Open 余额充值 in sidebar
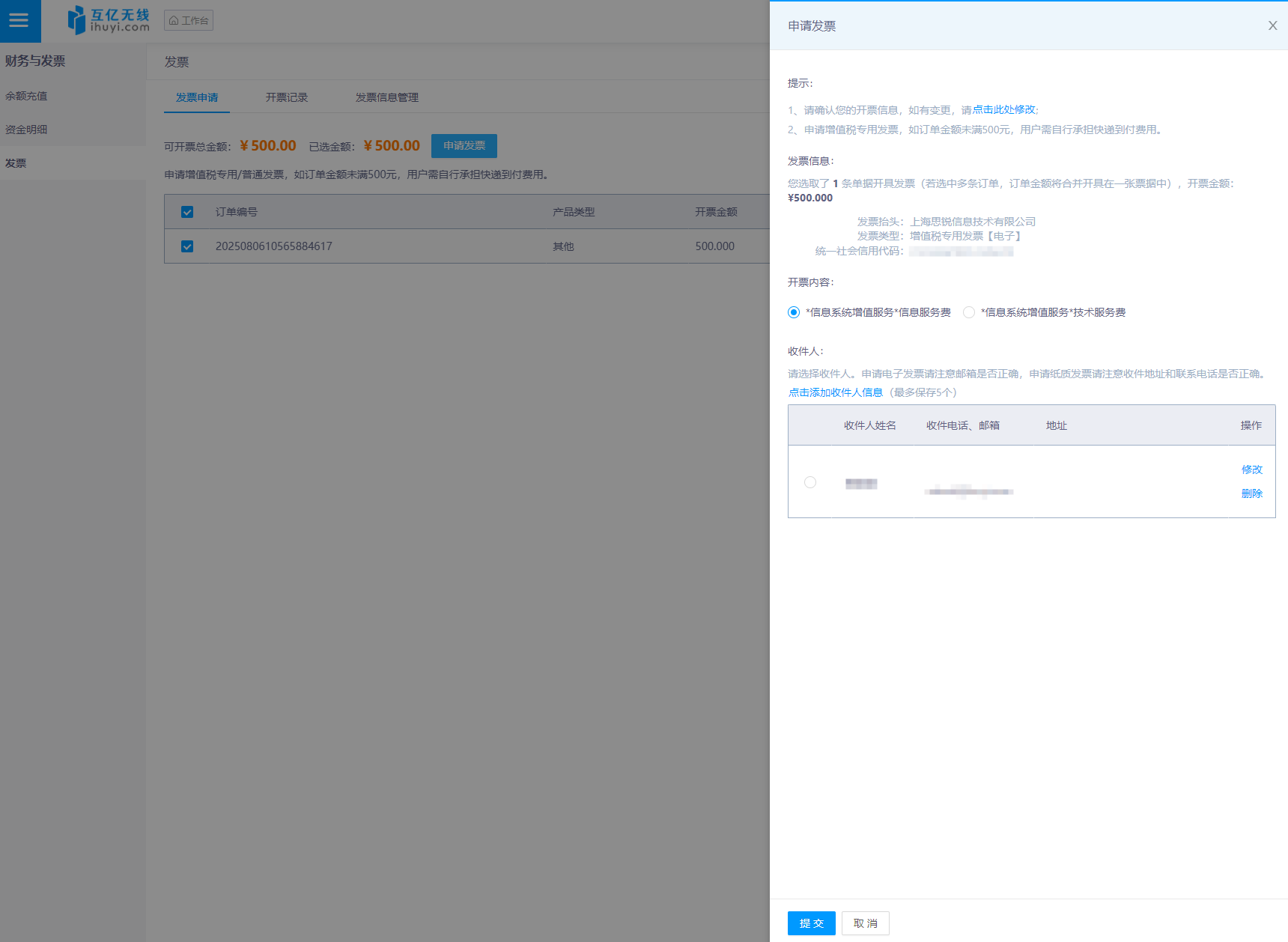Screen dimensions: 1288x942 [x=26, y=96]
